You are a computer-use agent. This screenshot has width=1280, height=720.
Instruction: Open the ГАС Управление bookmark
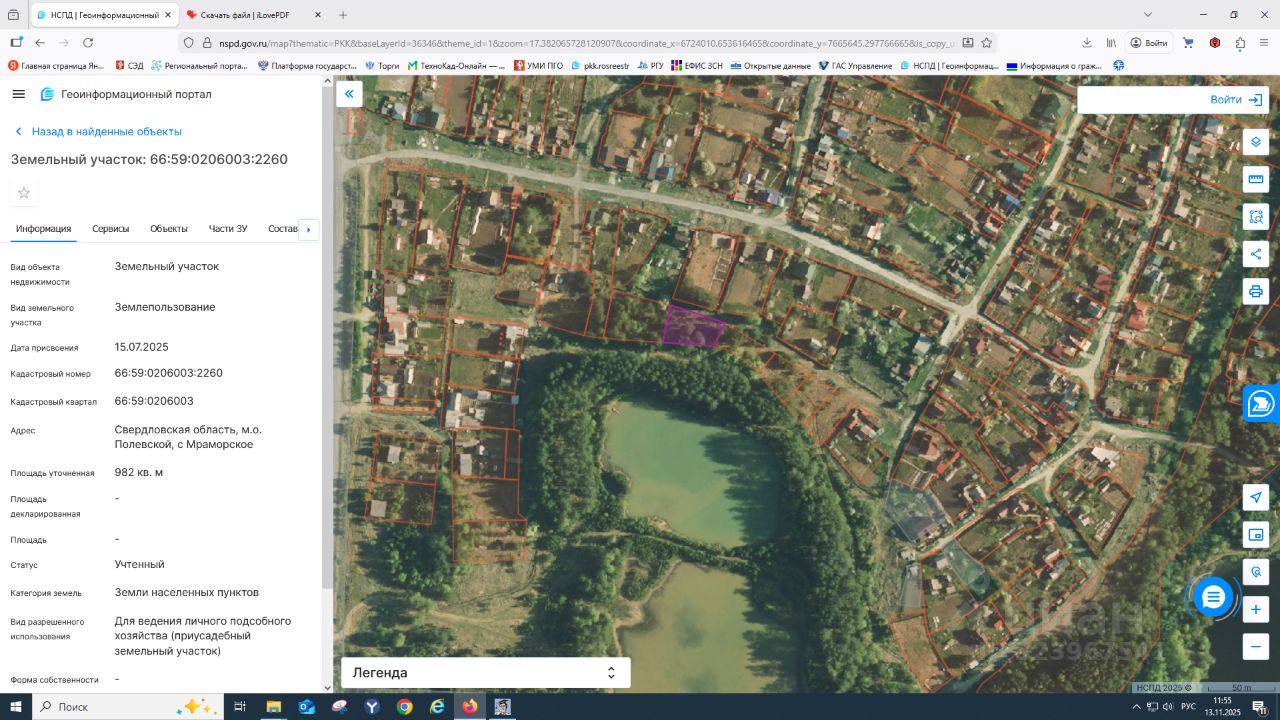[854, 66]
